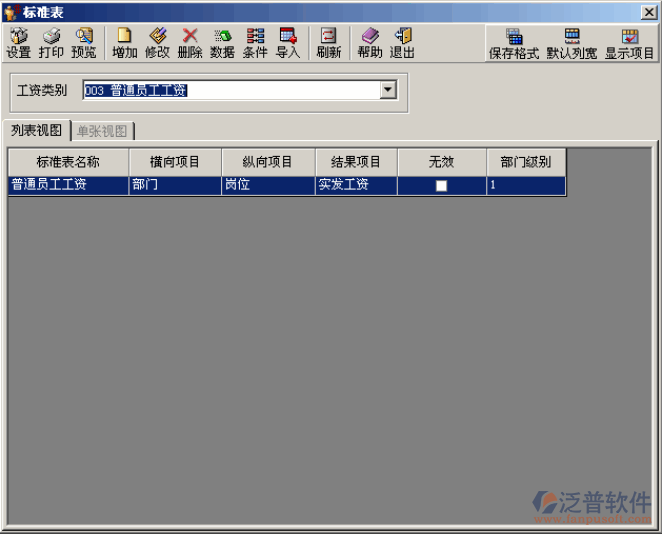Click the 删除 delete icon
The height and width of the screenshot is (535, 662).
click(x=190, y=43)
